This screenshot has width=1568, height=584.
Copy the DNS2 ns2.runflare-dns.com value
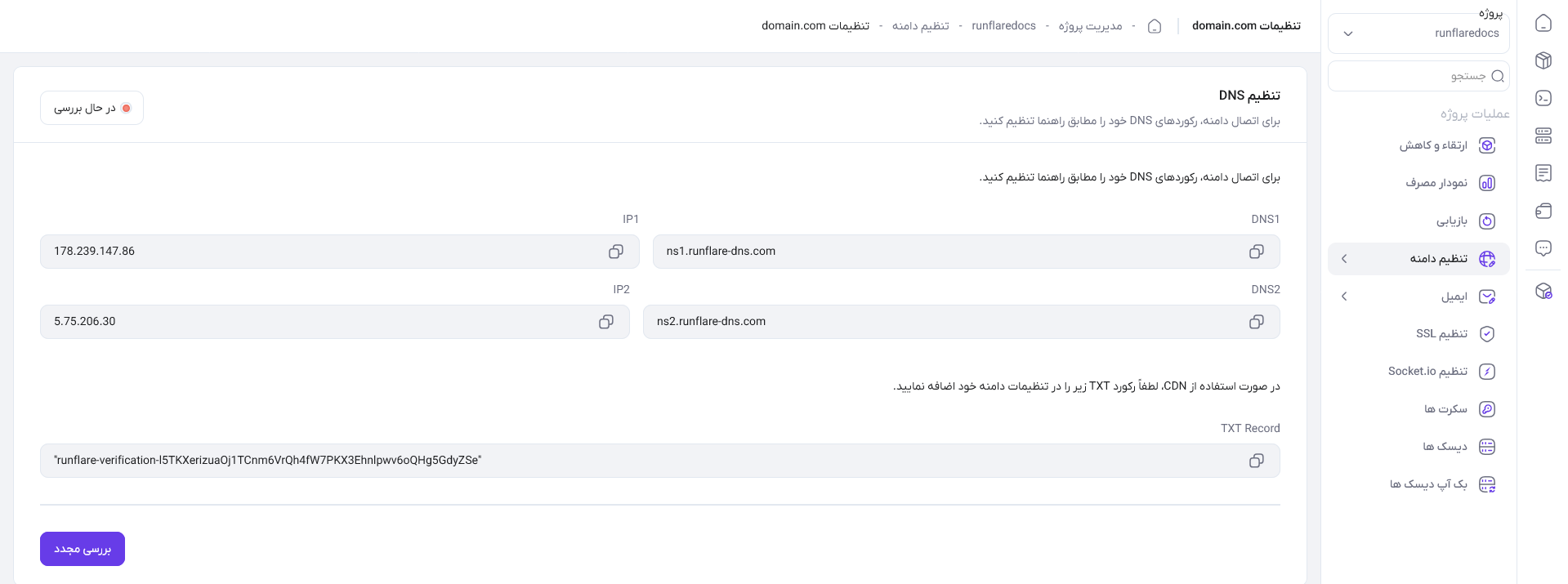point(1257,322)
